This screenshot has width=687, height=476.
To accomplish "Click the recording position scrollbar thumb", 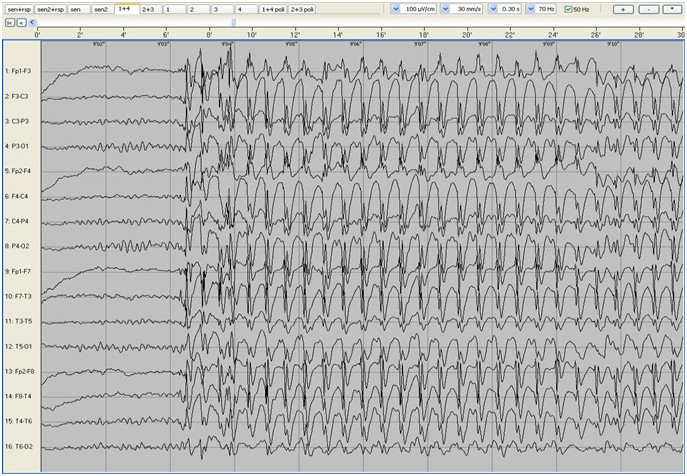I will (x=234, y=22).
